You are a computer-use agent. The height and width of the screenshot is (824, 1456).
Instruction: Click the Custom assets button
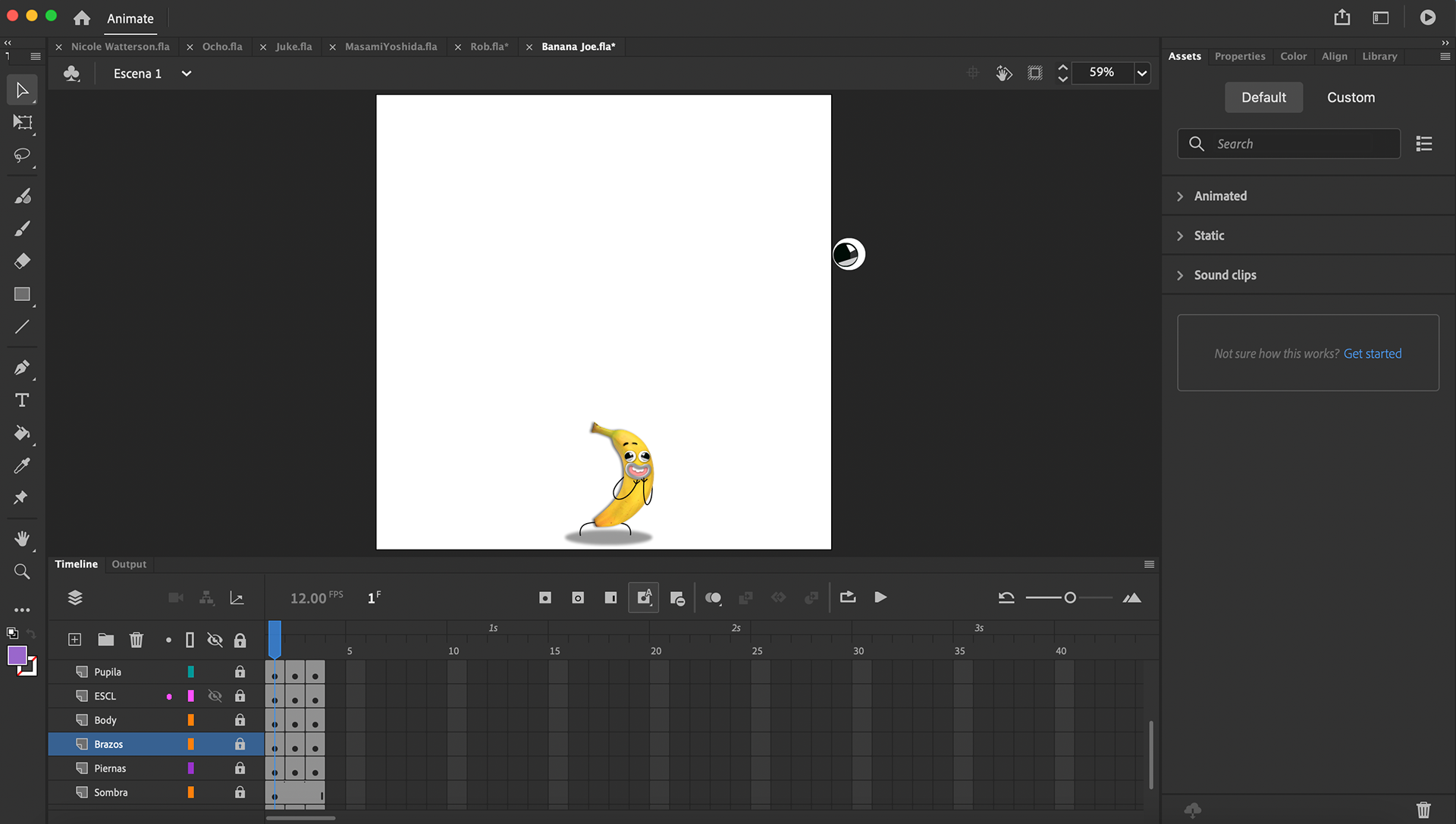click(1351, 97)
